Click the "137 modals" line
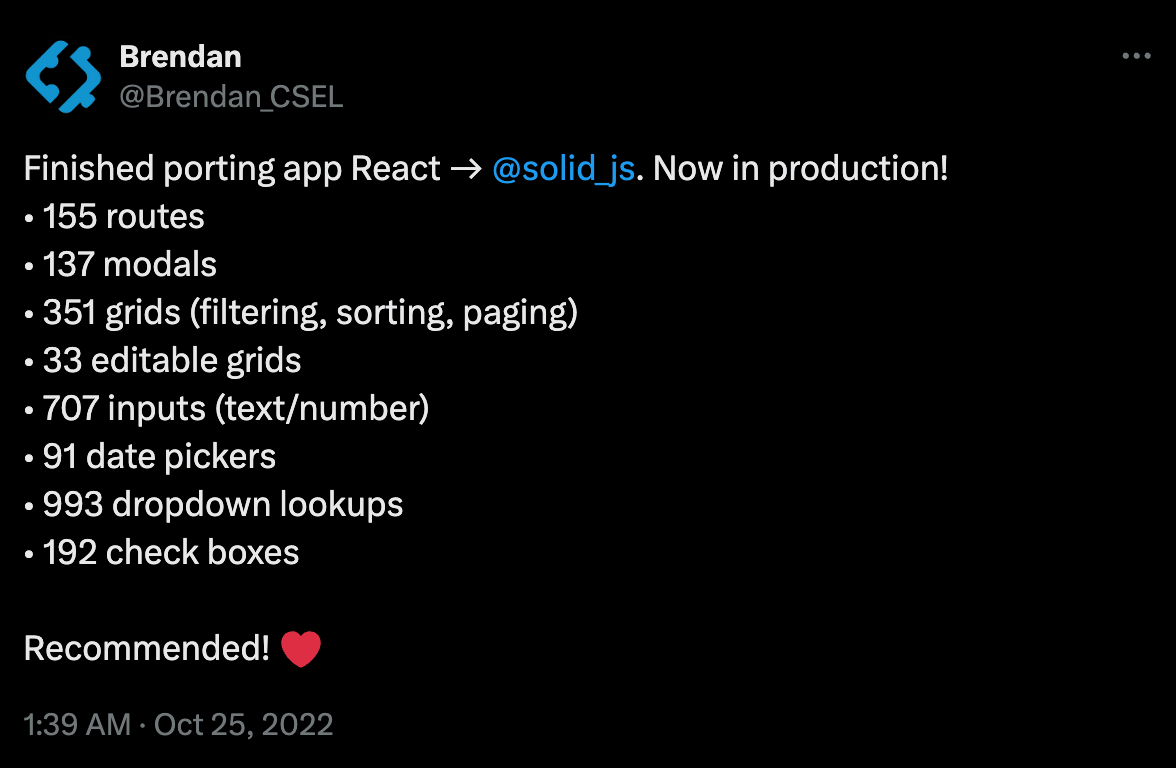Screen dimensions: 1176x768 (130, 265)
